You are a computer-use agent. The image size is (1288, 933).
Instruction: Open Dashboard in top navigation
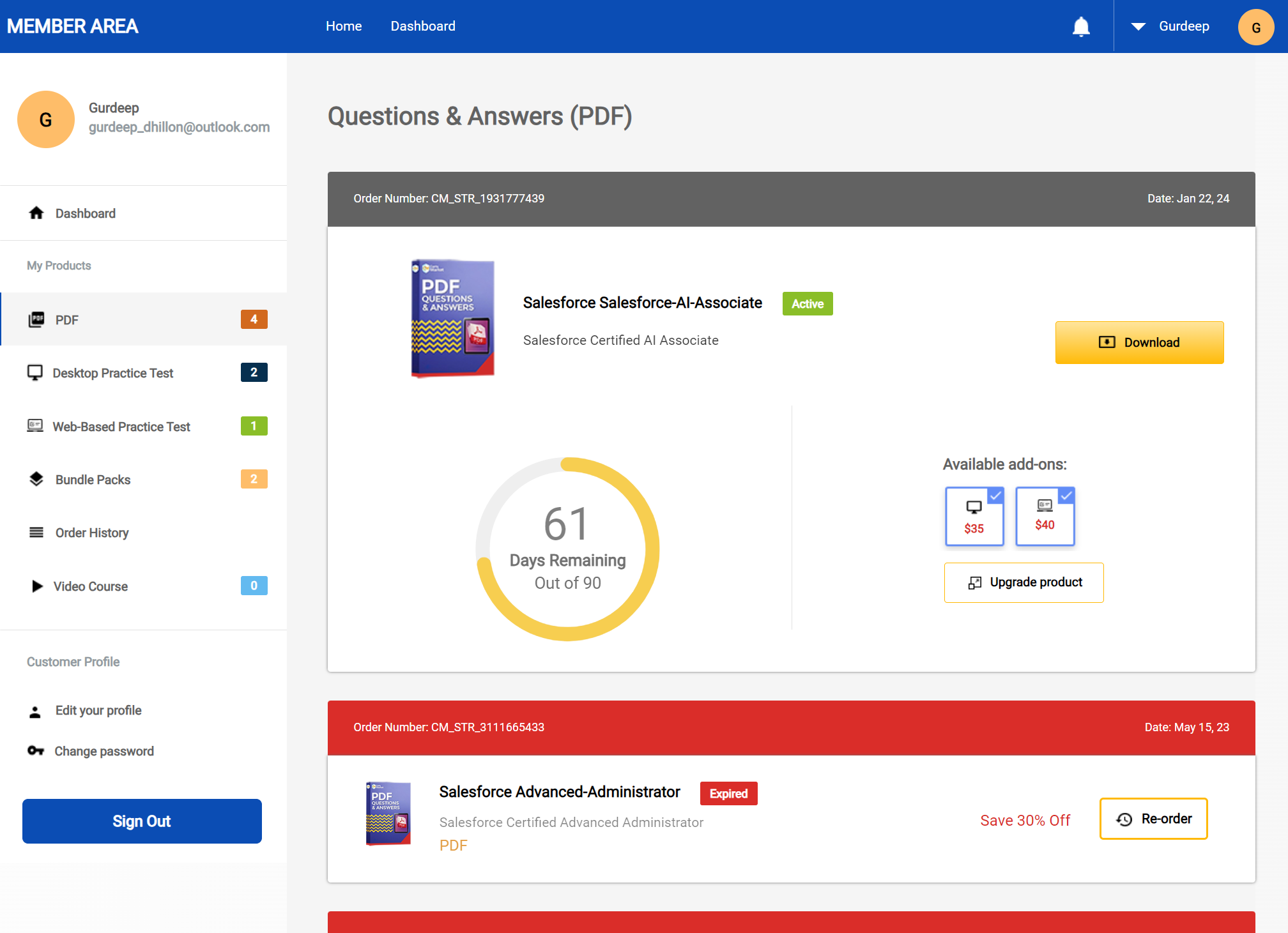tap(423, 26)
